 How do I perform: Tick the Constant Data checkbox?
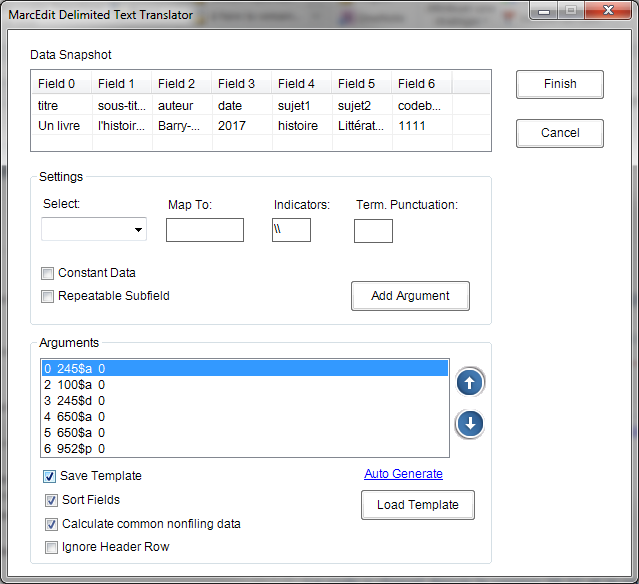tap(47, 273)
